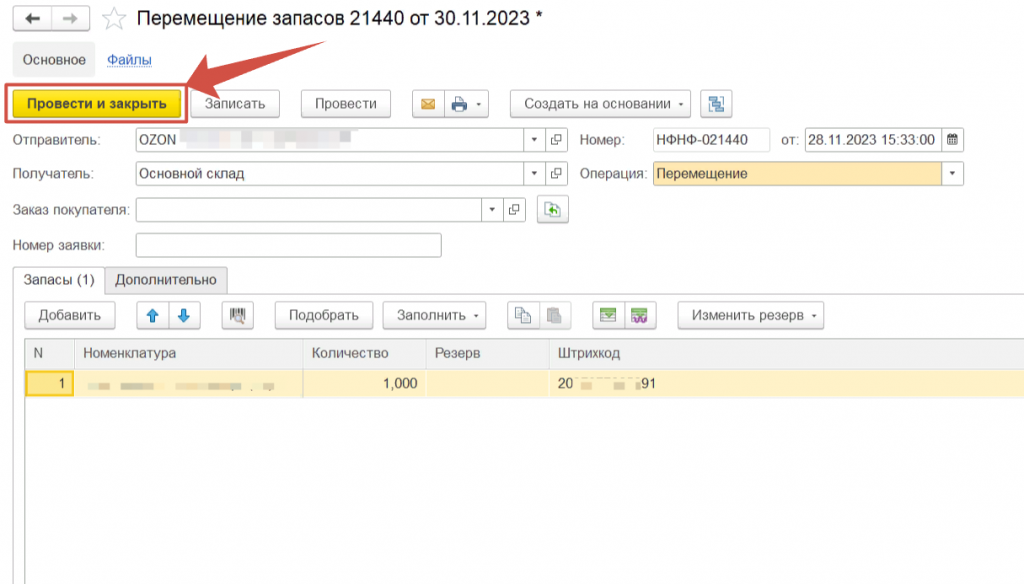Click the Записать button
Screen dimensions: 1024x584
click(235, 104)
